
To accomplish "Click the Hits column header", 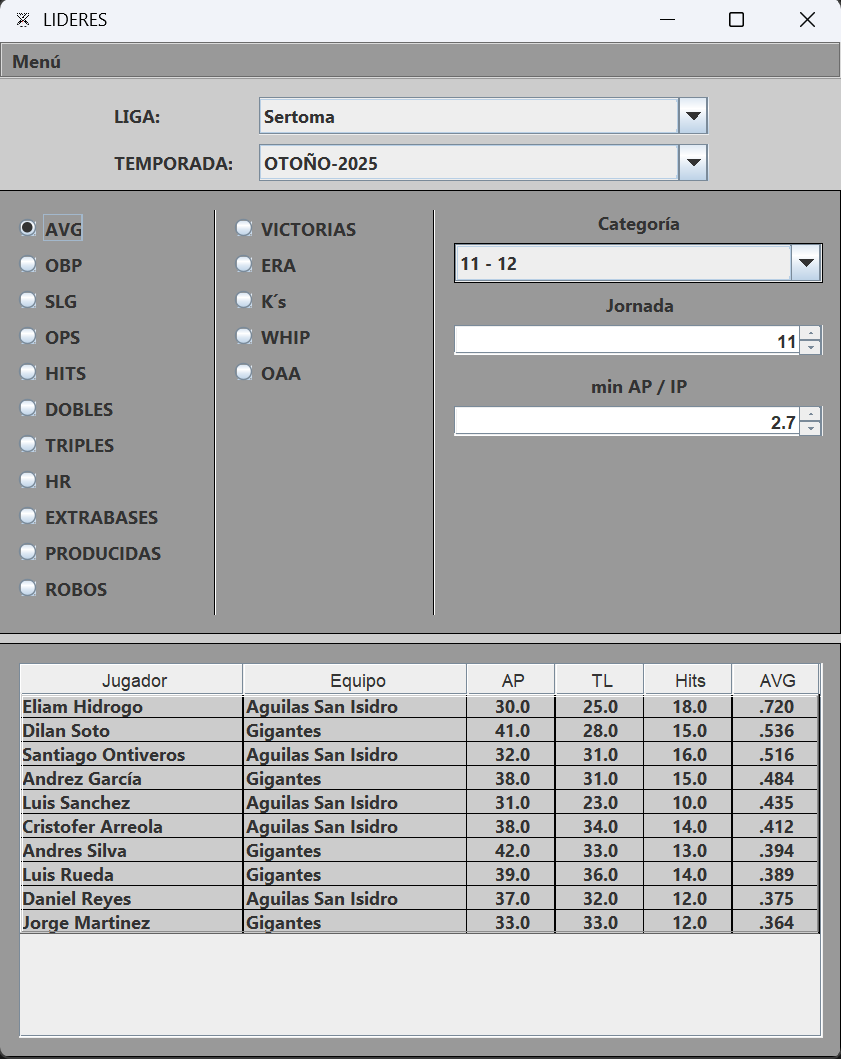I will pos(689,680).
